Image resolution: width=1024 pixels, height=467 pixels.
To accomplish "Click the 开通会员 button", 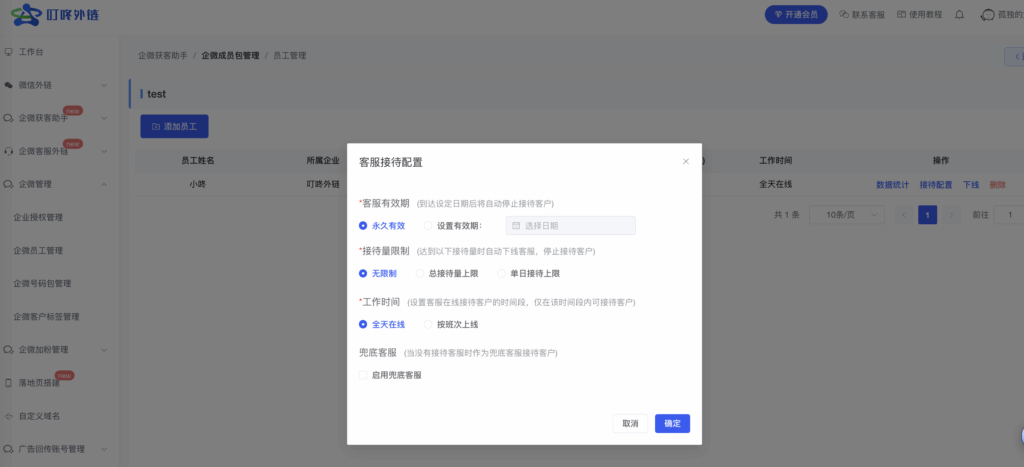I will click(796, 15).
